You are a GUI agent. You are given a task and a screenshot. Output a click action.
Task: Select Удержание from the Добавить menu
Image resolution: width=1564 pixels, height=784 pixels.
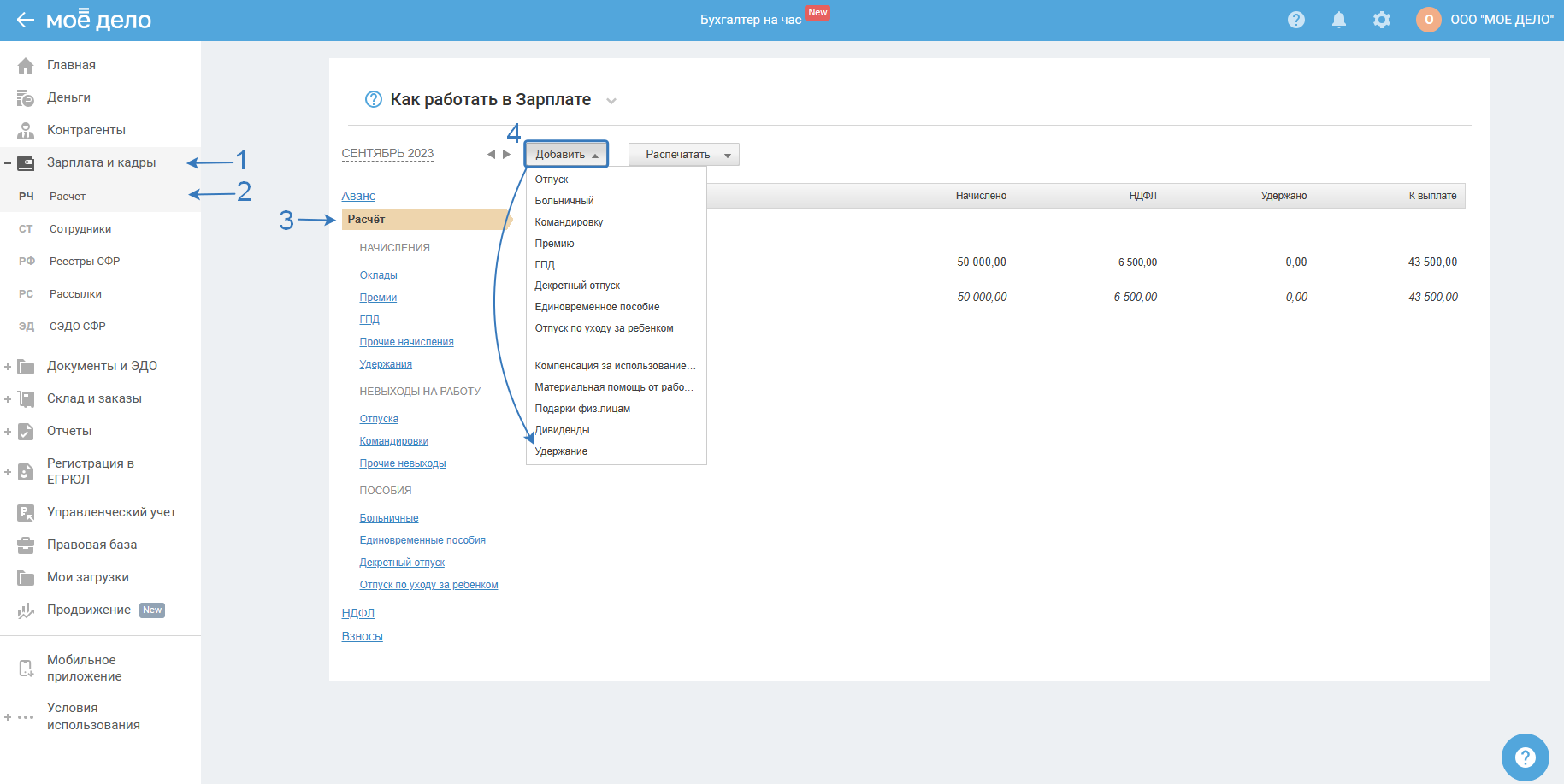click(561, 451)
